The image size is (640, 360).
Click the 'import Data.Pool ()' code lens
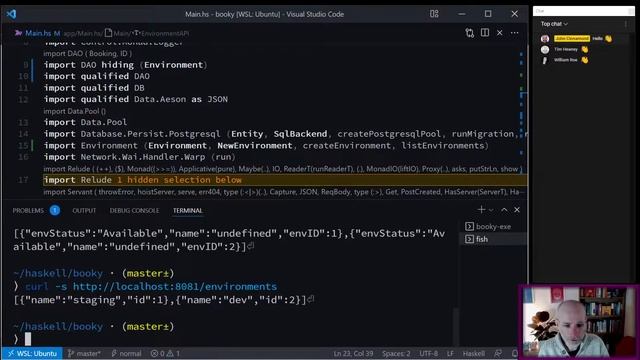74,111
